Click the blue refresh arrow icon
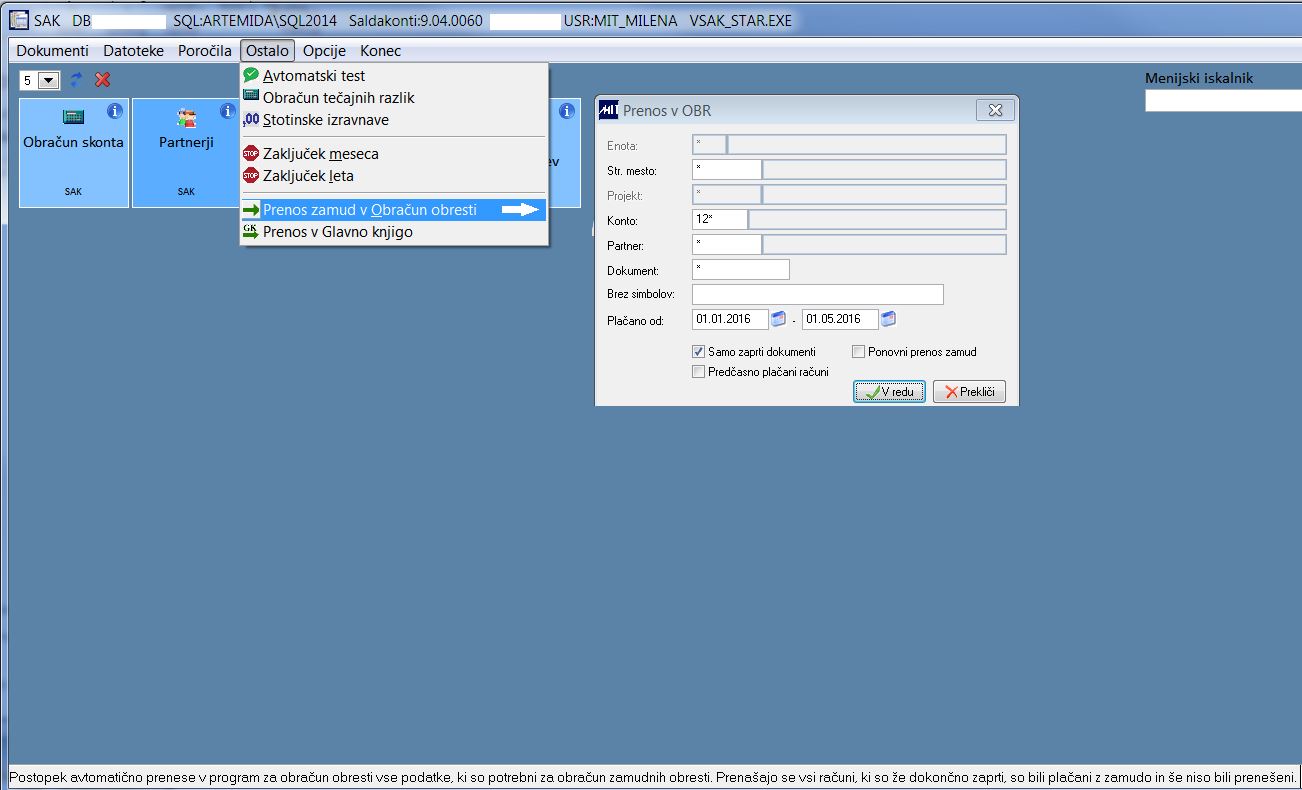Viewport: 1302px width, 790px height. click(x=76, y=79)
